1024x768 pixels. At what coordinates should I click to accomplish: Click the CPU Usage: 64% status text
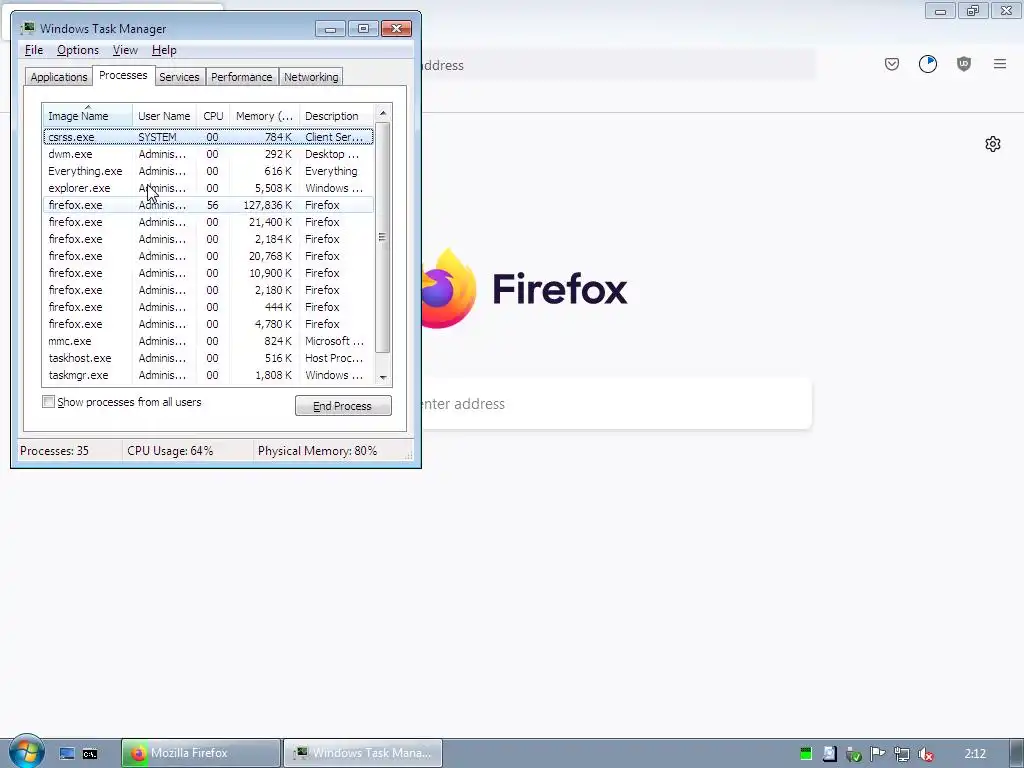tap(170, 451)
